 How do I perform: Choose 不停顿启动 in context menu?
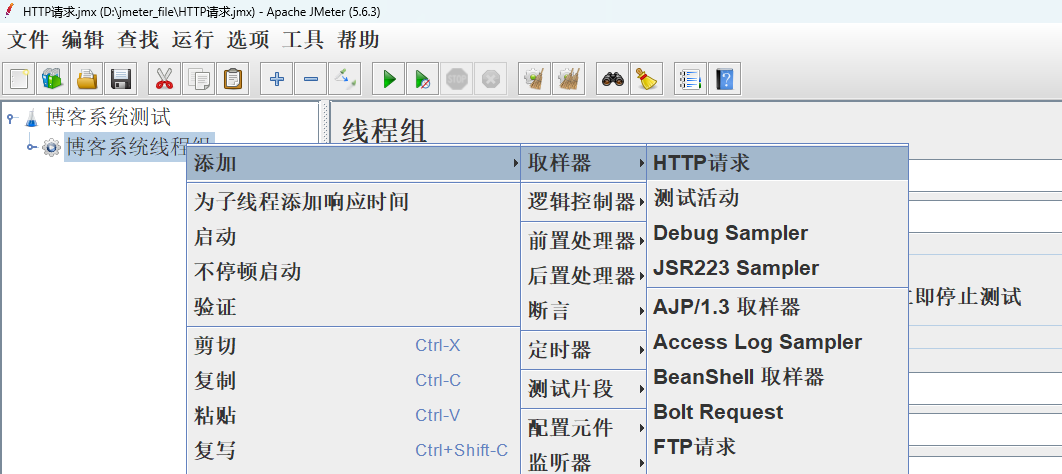click(x=353, y=273)
